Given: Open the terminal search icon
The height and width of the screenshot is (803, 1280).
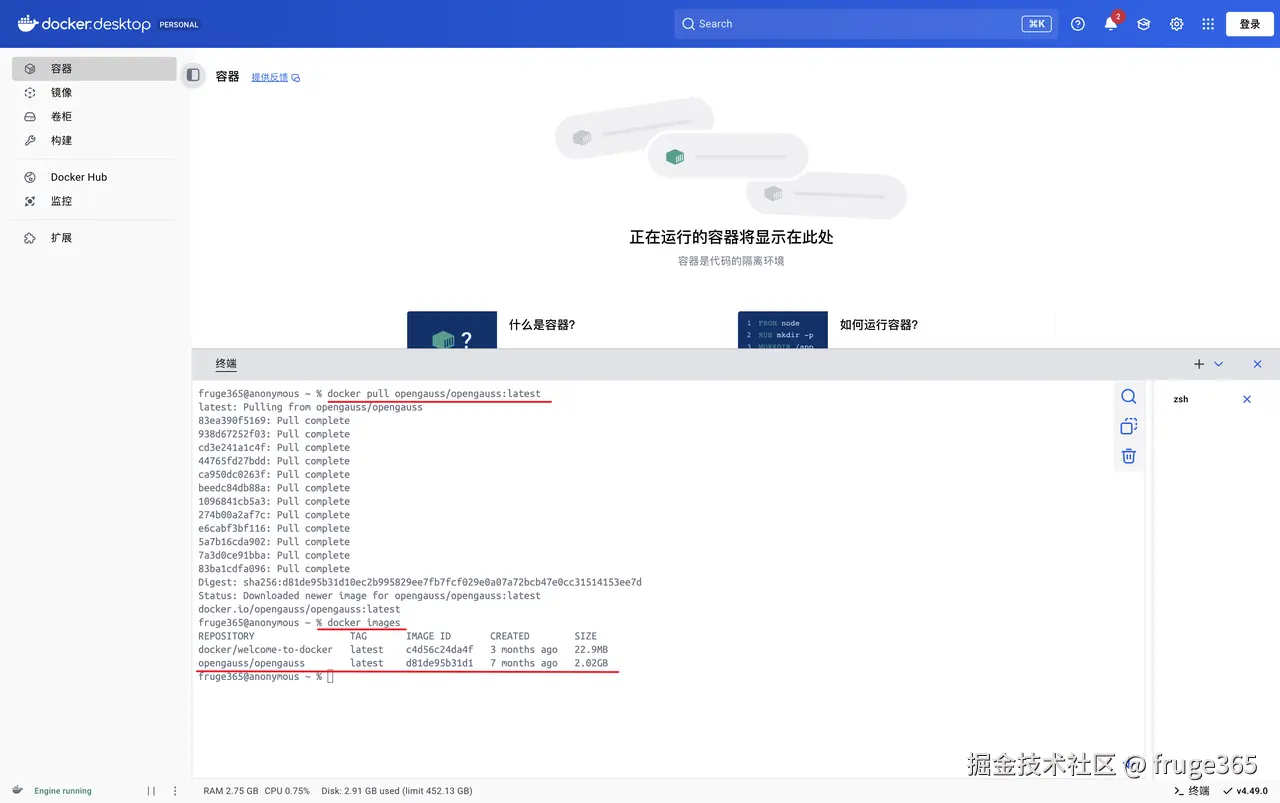Looking at the screenshot, I should tap(1128, 396).
